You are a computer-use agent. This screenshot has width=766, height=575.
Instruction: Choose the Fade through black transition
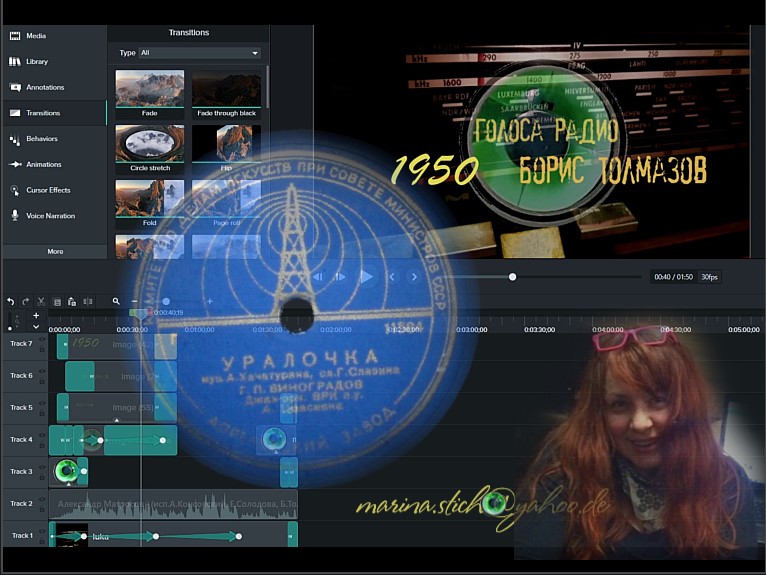click(x=226, y=94)
